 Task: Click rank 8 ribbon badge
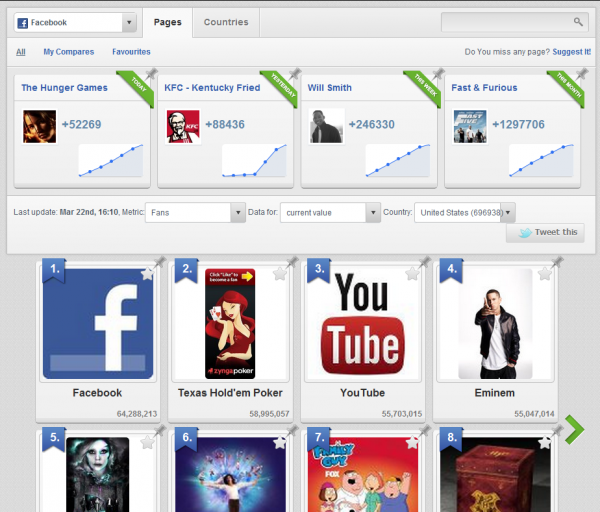click(452, 439)
